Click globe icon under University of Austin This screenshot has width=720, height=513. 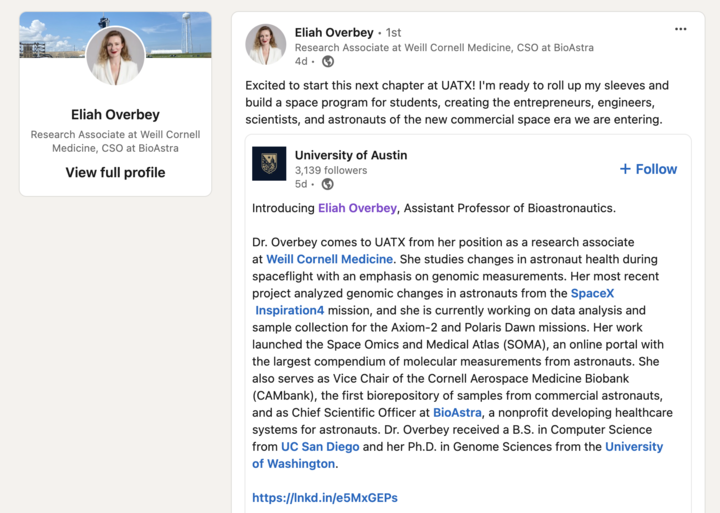[x=327, y=184]
